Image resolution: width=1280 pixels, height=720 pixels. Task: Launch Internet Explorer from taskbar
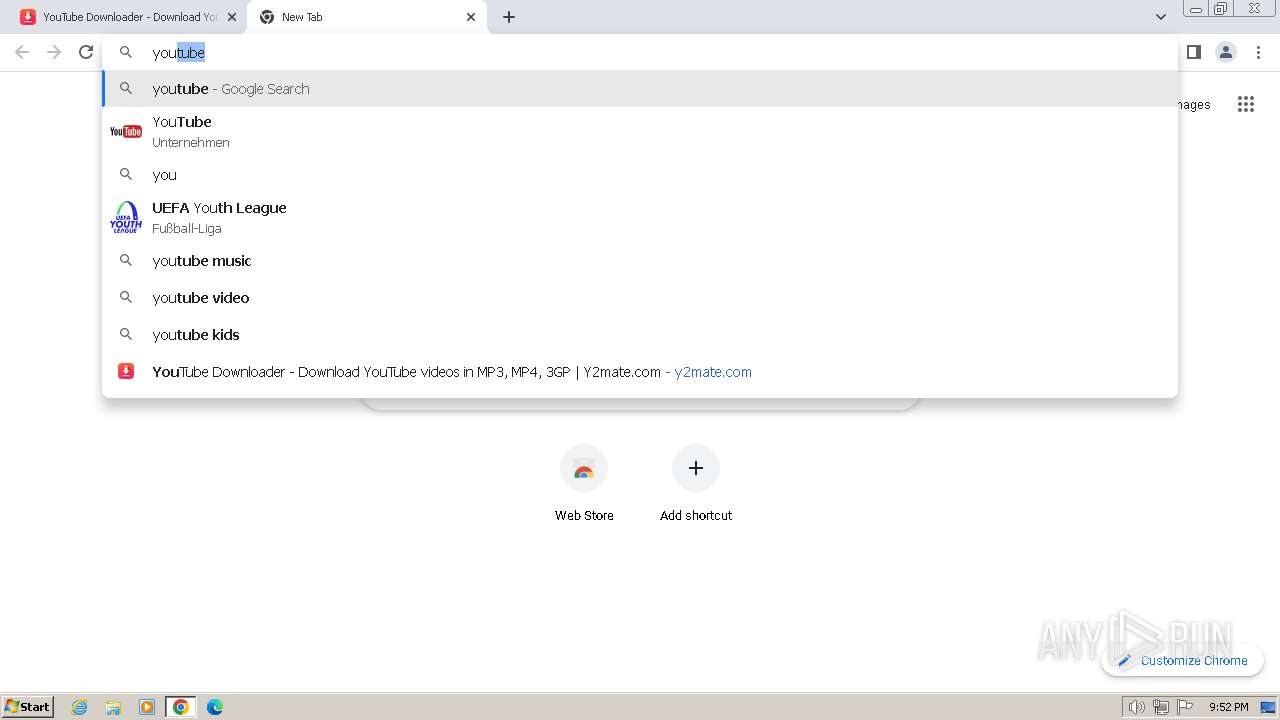point(80,707)
